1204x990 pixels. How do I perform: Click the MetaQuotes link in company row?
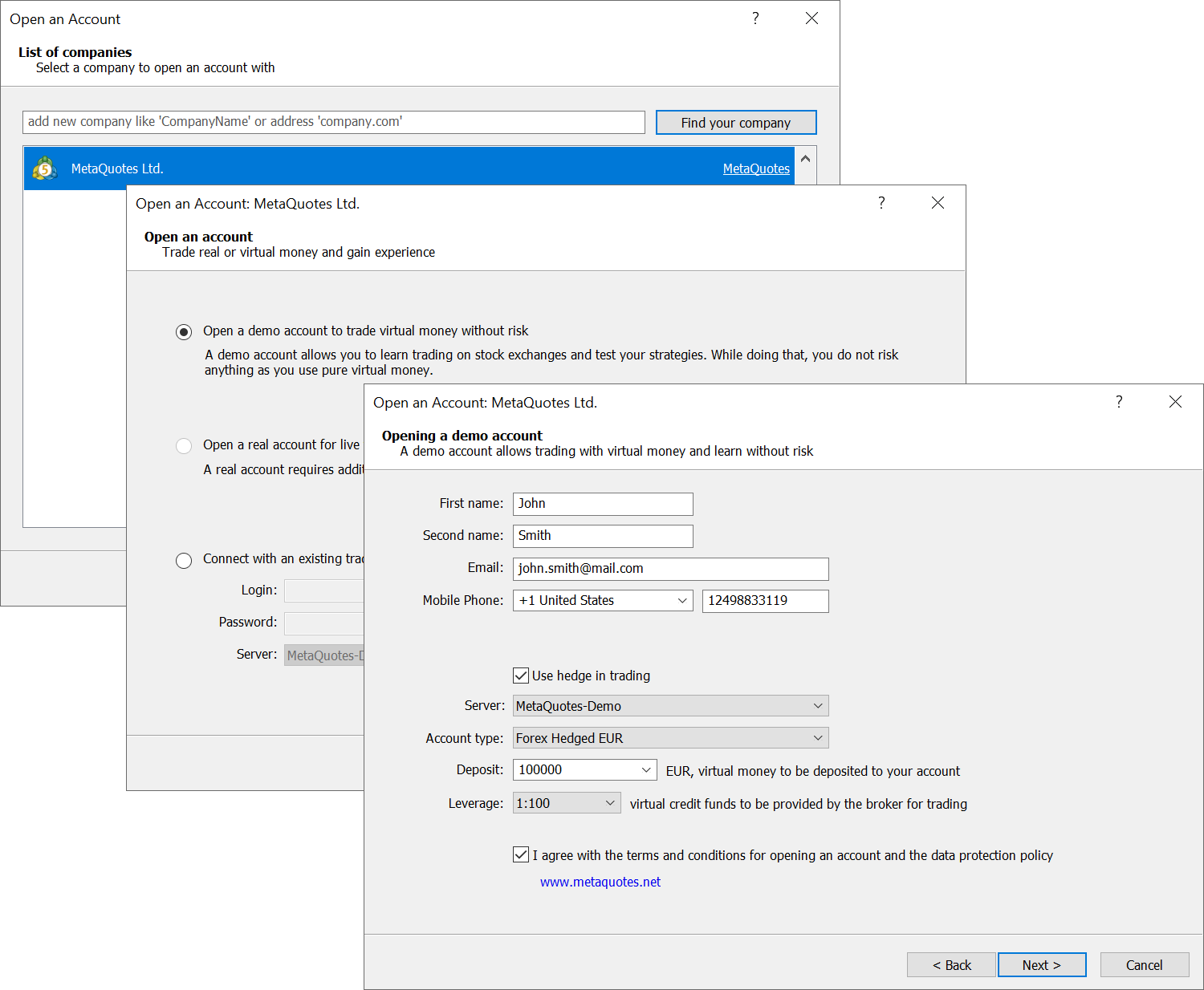click(755, 168)
